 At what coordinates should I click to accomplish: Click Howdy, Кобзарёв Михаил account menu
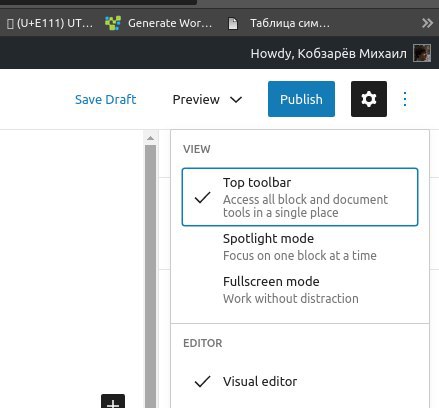(x=328, y=53)
